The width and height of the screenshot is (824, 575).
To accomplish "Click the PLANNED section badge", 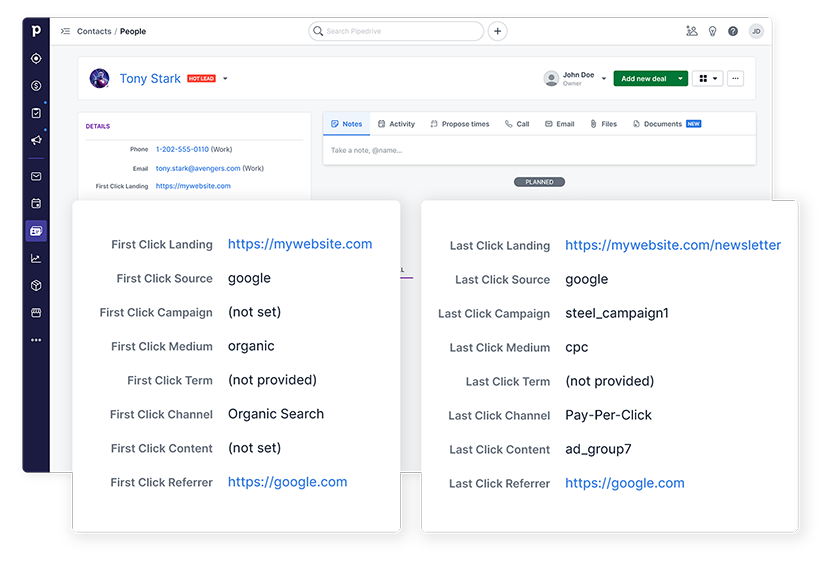I will pos(539,182).
